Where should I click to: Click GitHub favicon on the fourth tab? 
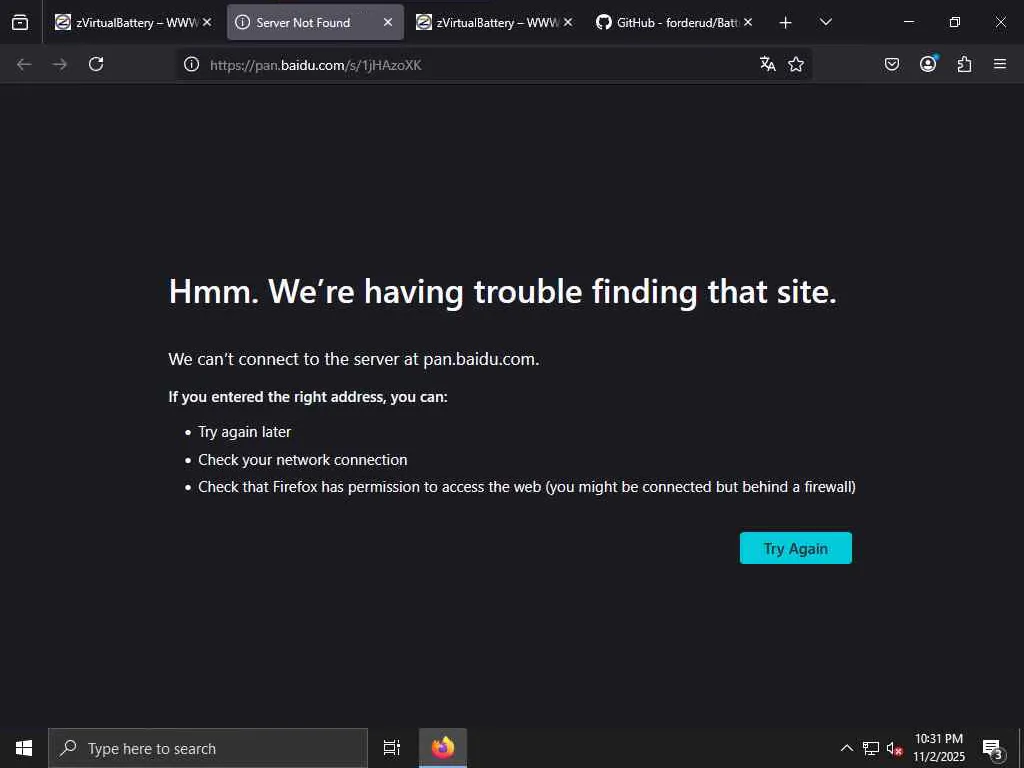tap(604, 22)
